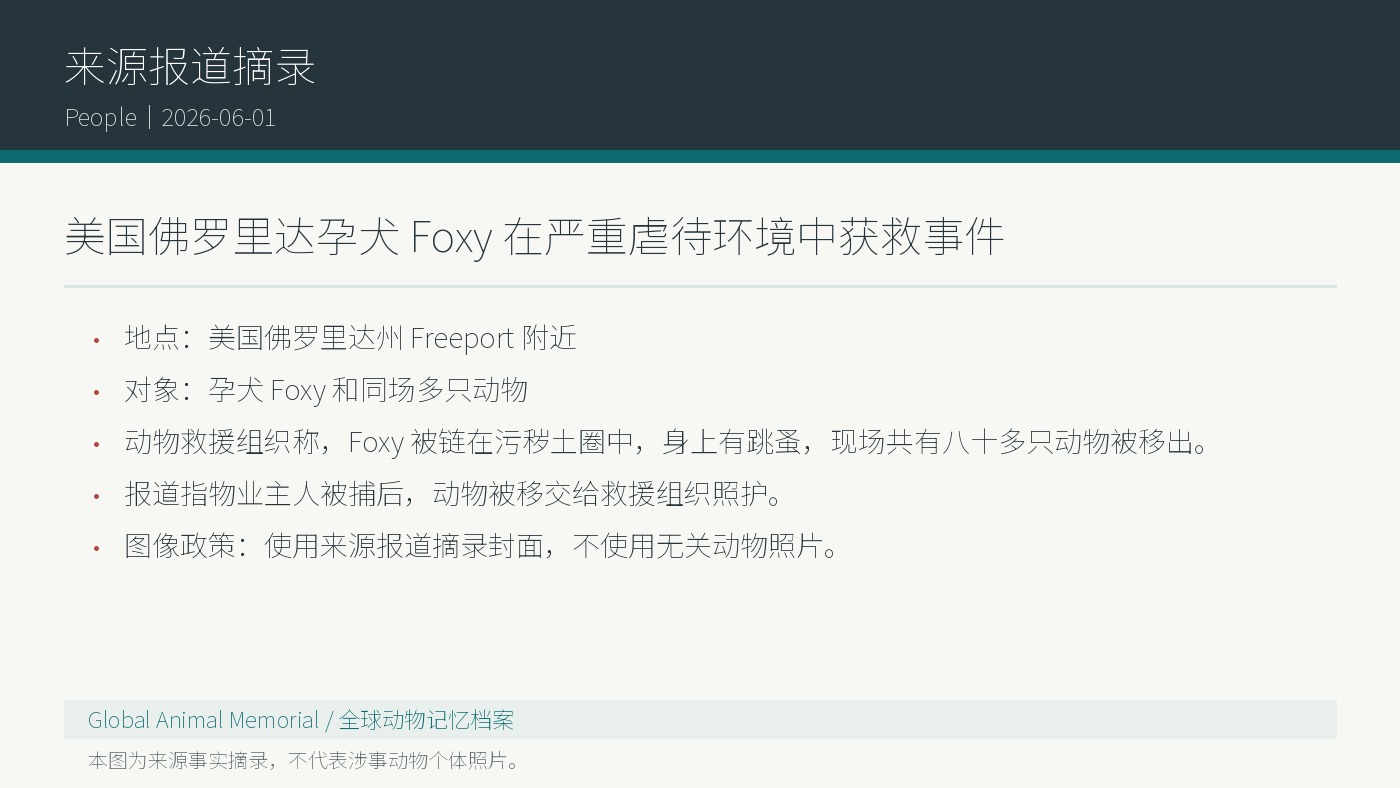Click the main headline about Foxy
Screen dimensions: 1400x788
[534, 237]
